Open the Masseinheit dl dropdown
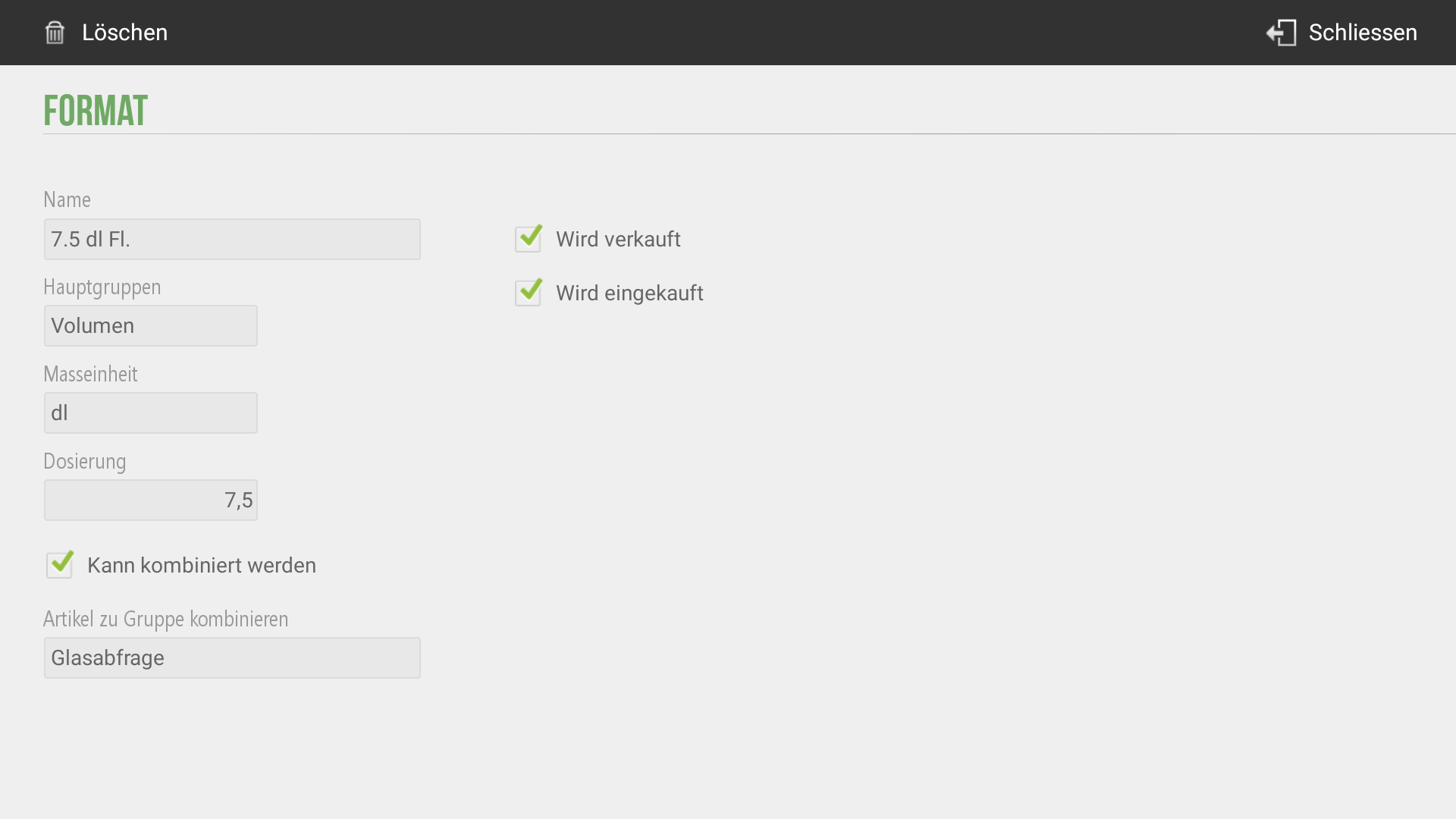 [151, 413]
